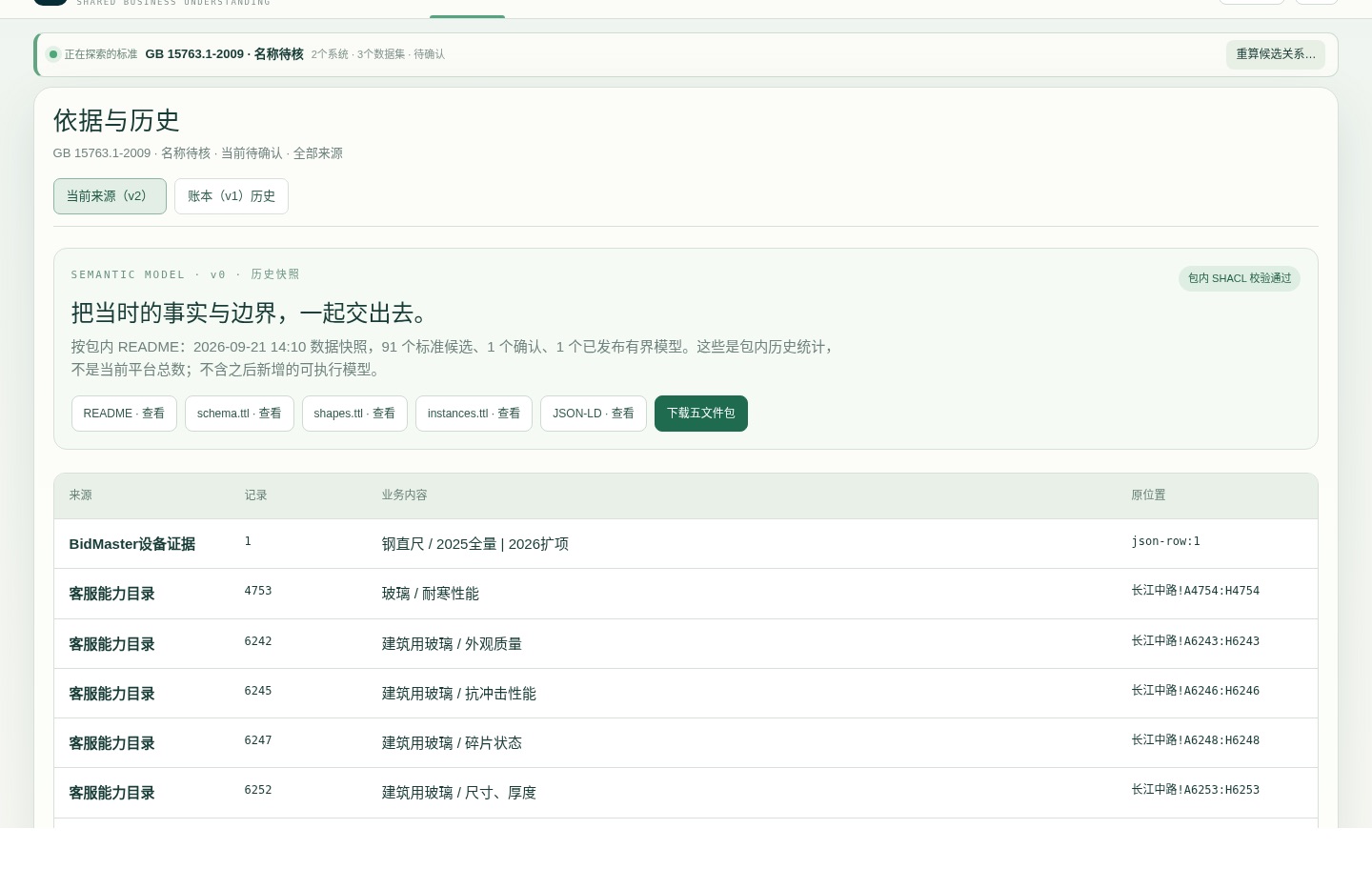Click the 包内 SHACL 校验通过 badge
1372x869 pixels.
(1240, 278)
